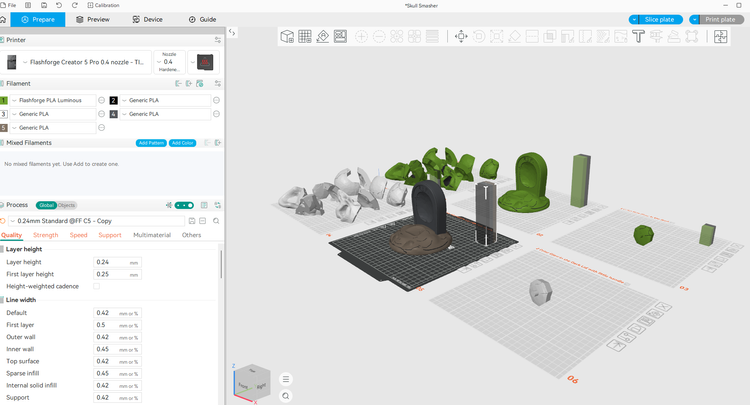Click the Slice plate button
Screen dimensions: 750x405
pos(660,20)
